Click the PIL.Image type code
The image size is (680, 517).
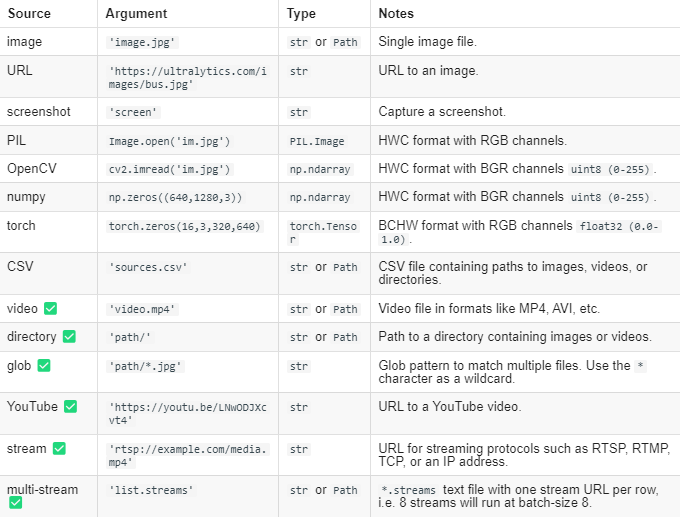click(x=317, y=141)
